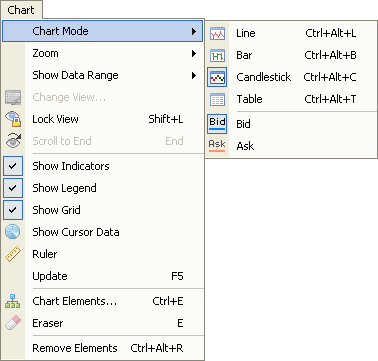This screenshot has width=378, height=361.
Task: Click Update to refresh the chart
Action: [x=103, y=276]
